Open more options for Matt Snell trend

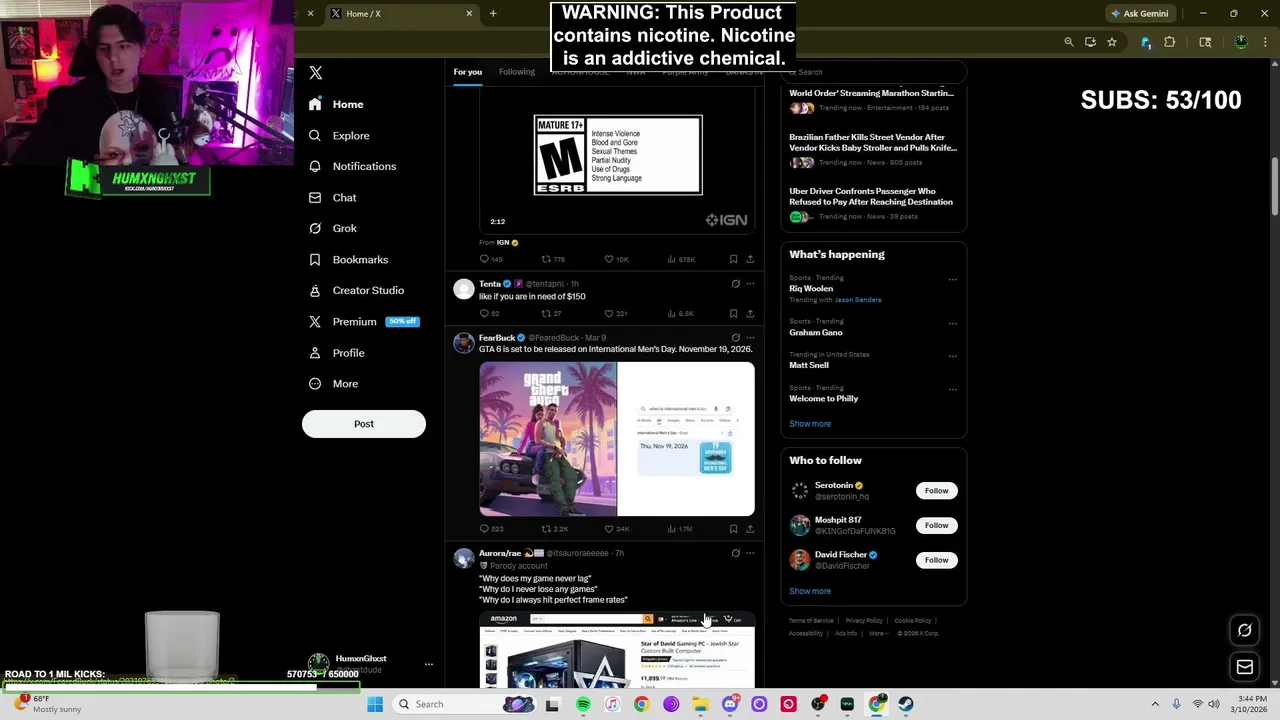[952, 356]
